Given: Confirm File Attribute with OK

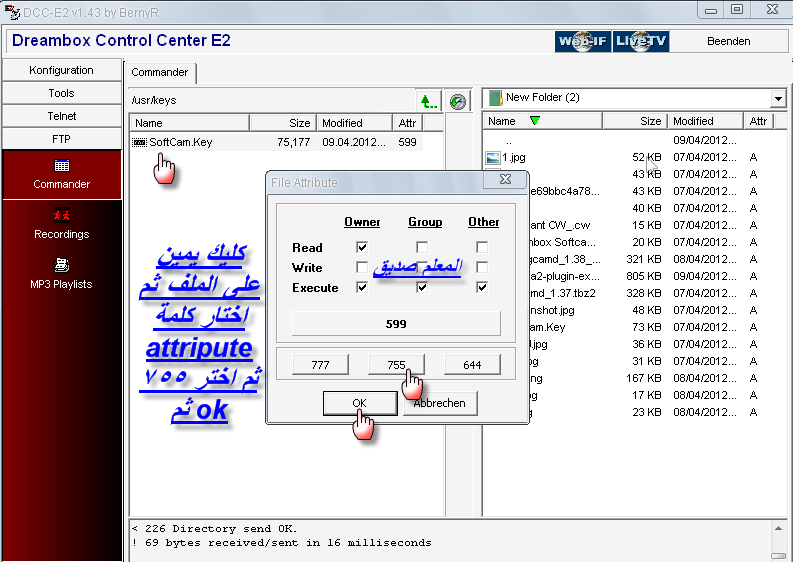Looking at the screenshot, I should (360, 403).
